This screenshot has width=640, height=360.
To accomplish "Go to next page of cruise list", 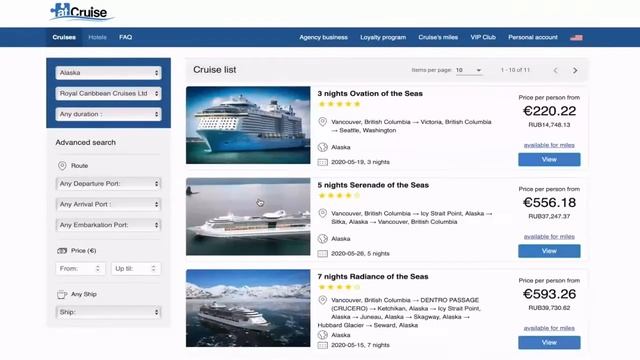I will (x=575, y=70).
